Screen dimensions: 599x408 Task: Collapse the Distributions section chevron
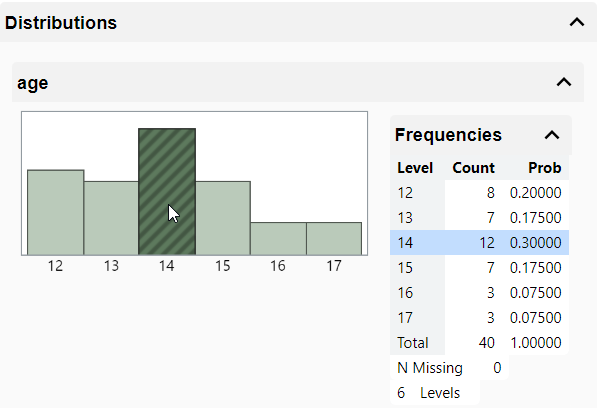pos(577,22)
